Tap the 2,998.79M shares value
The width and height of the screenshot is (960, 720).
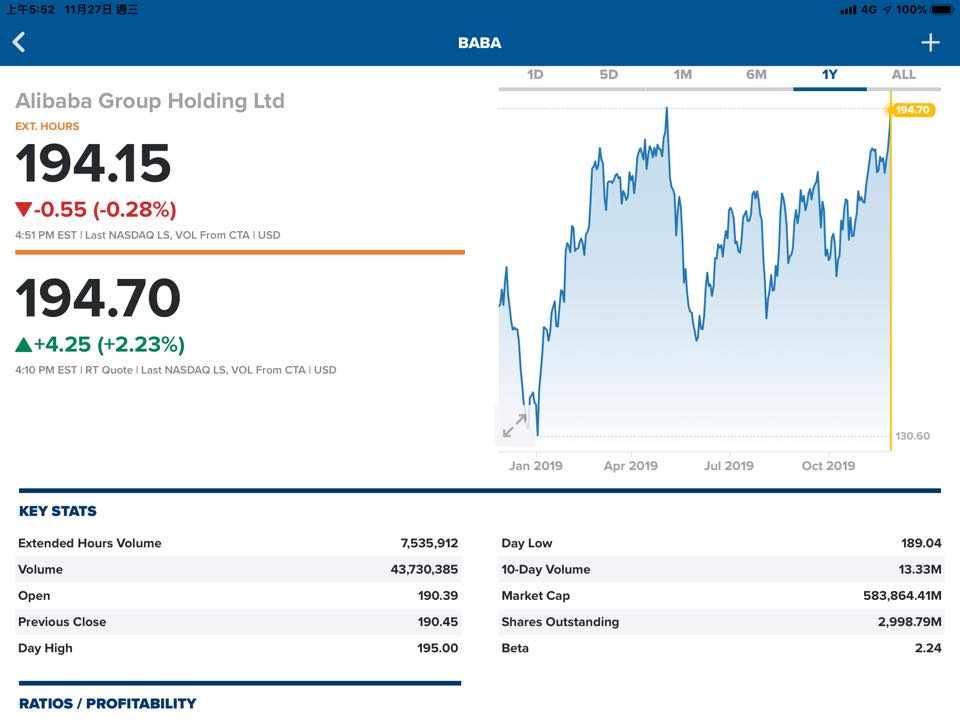910,622
